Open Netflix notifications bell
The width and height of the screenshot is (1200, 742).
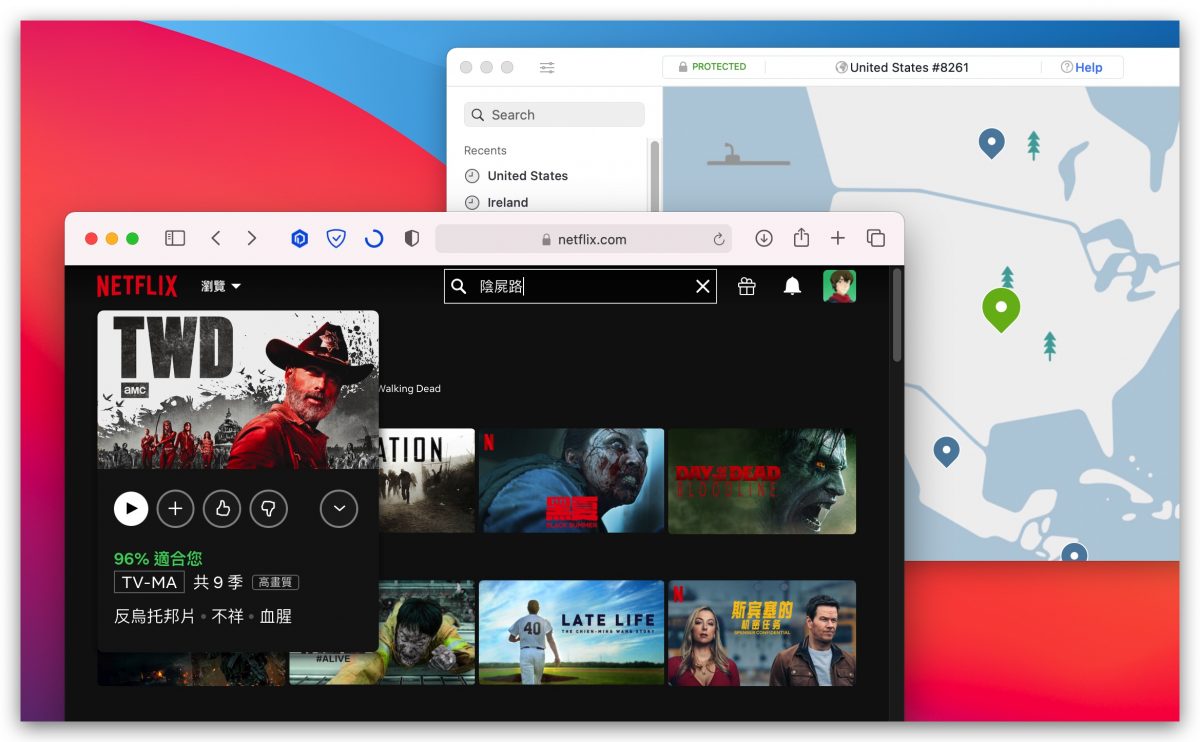(792, 287)
